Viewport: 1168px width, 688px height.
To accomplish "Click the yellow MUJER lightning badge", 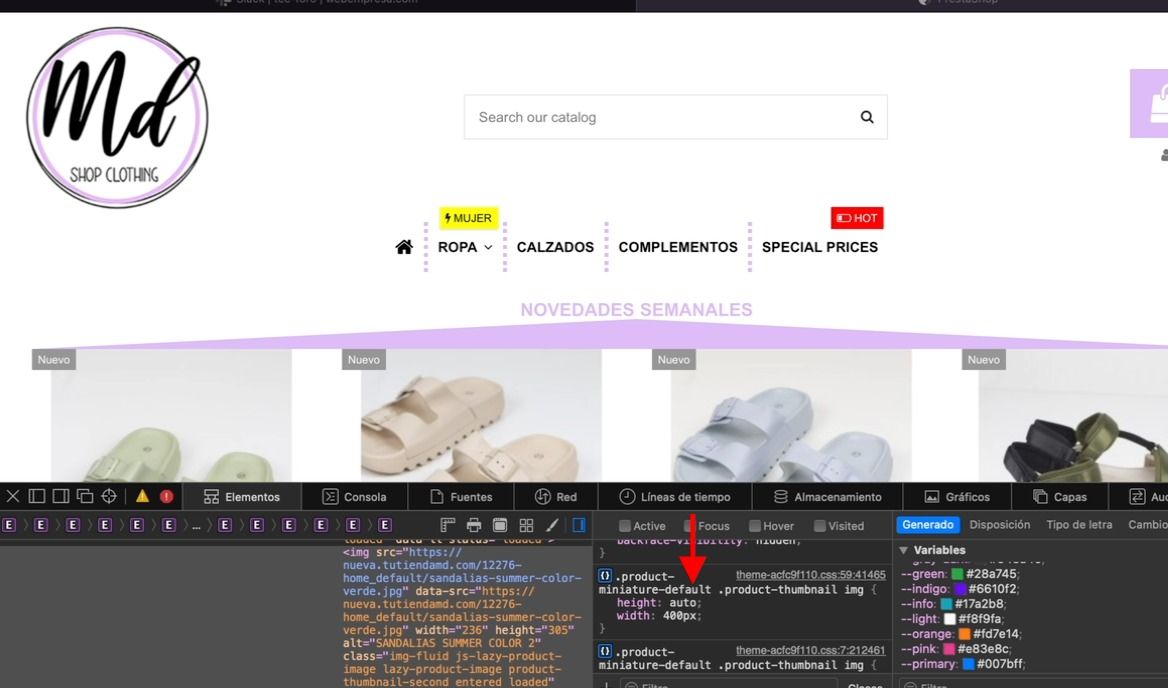I will point(469,218).
